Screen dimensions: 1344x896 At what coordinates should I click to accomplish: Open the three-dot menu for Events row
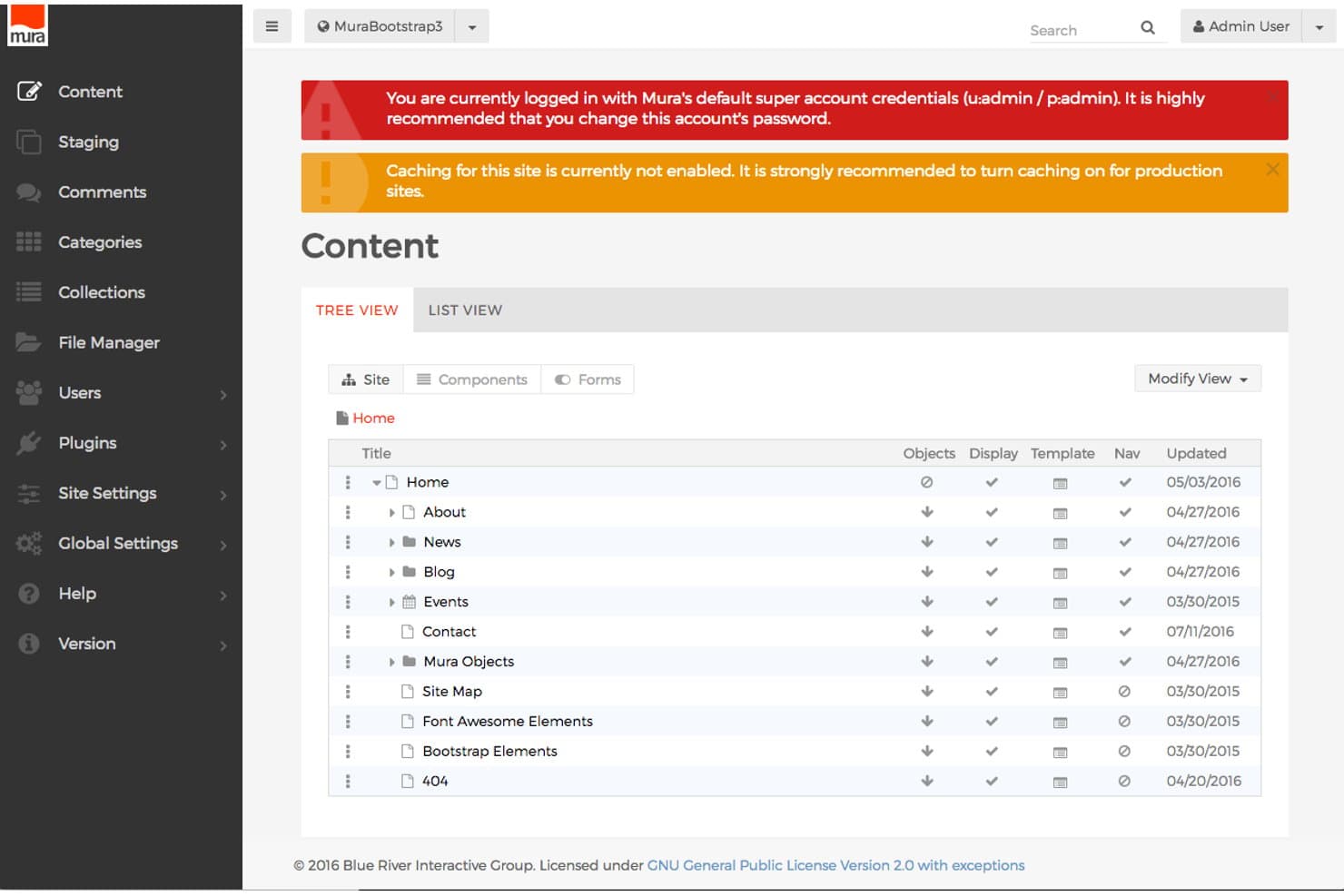(x=348, y=602)
